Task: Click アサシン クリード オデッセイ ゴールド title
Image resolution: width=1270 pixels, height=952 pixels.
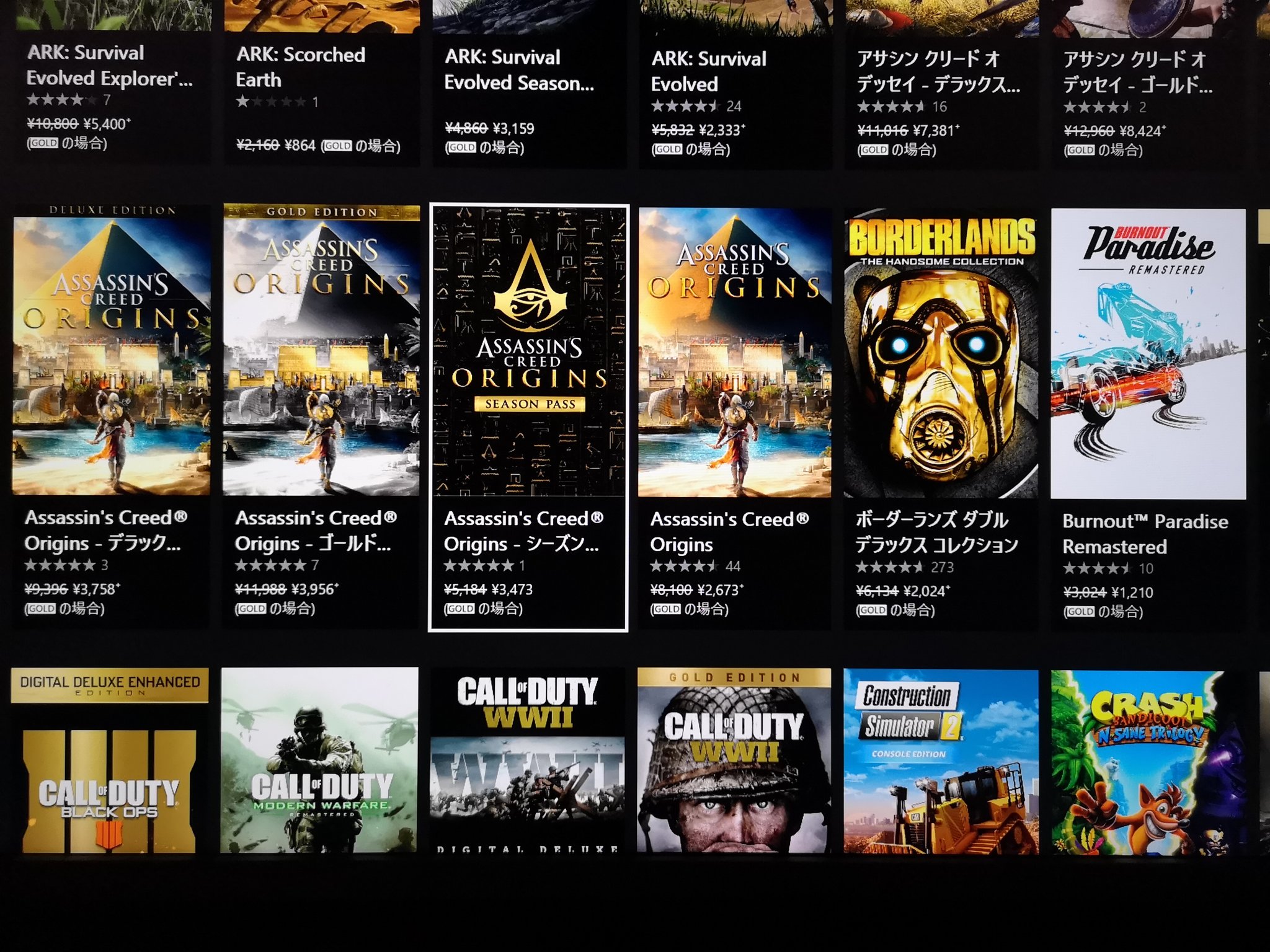Action: 1138,73
